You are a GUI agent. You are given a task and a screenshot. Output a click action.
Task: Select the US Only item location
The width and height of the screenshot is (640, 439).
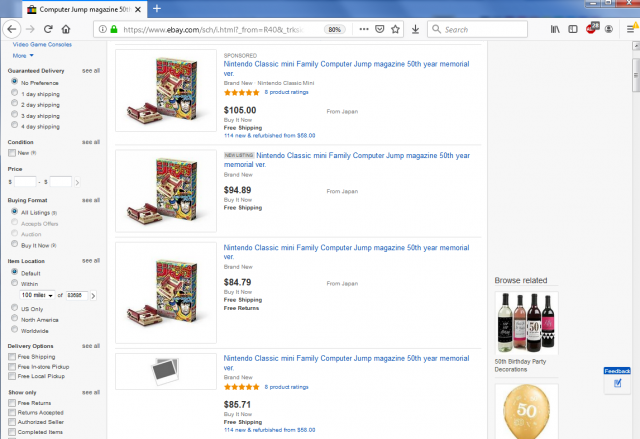click(x=14, y=308)
